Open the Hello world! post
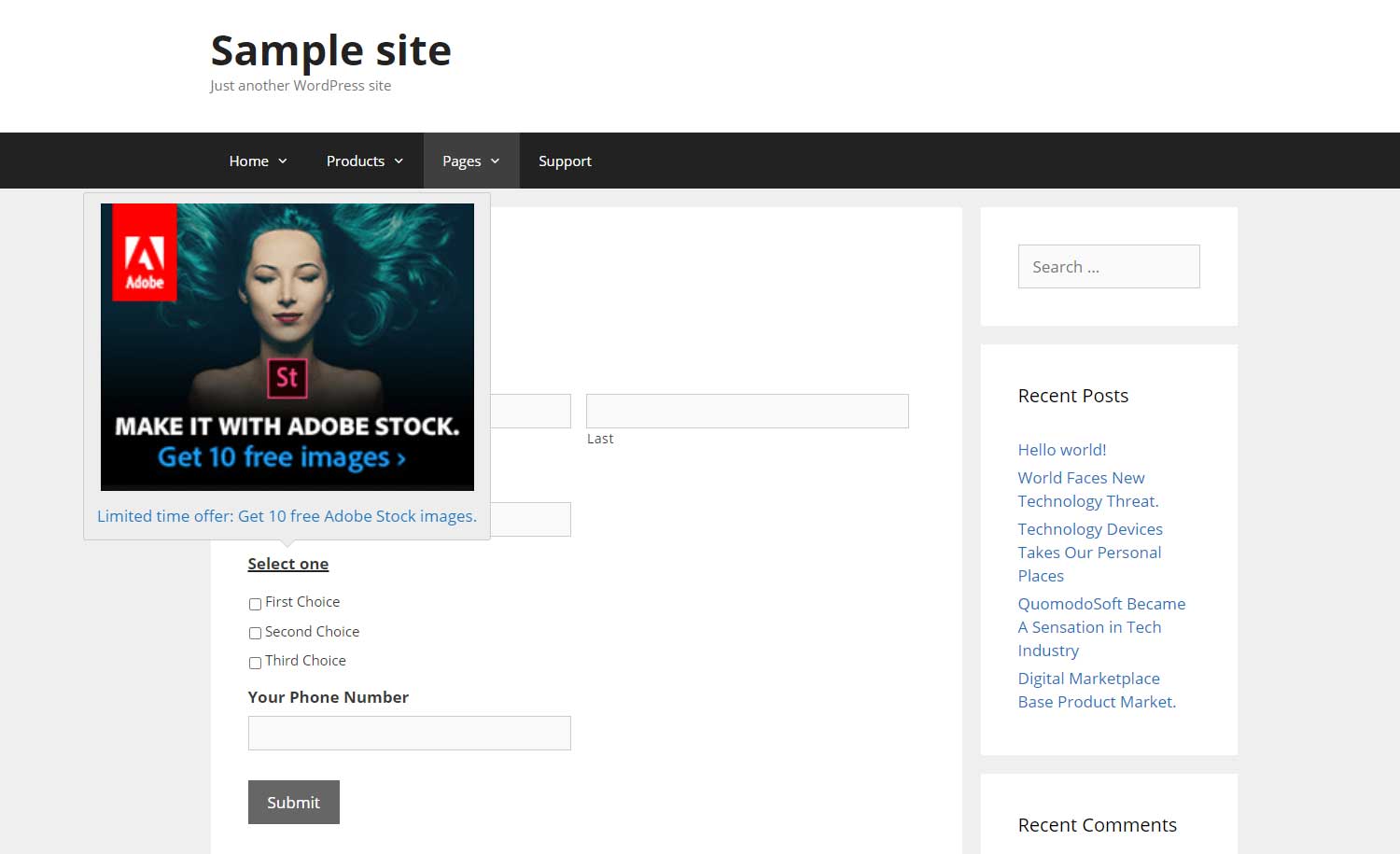This screenshot has width=1400, height=854. (1062, 450)
